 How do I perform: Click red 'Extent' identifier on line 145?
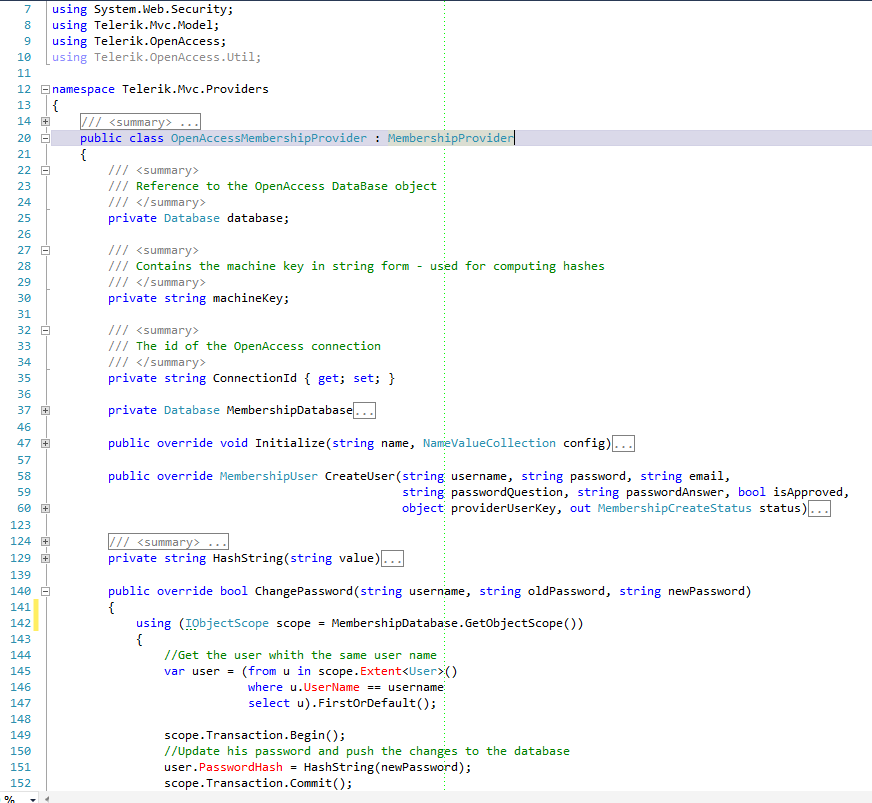381,671
